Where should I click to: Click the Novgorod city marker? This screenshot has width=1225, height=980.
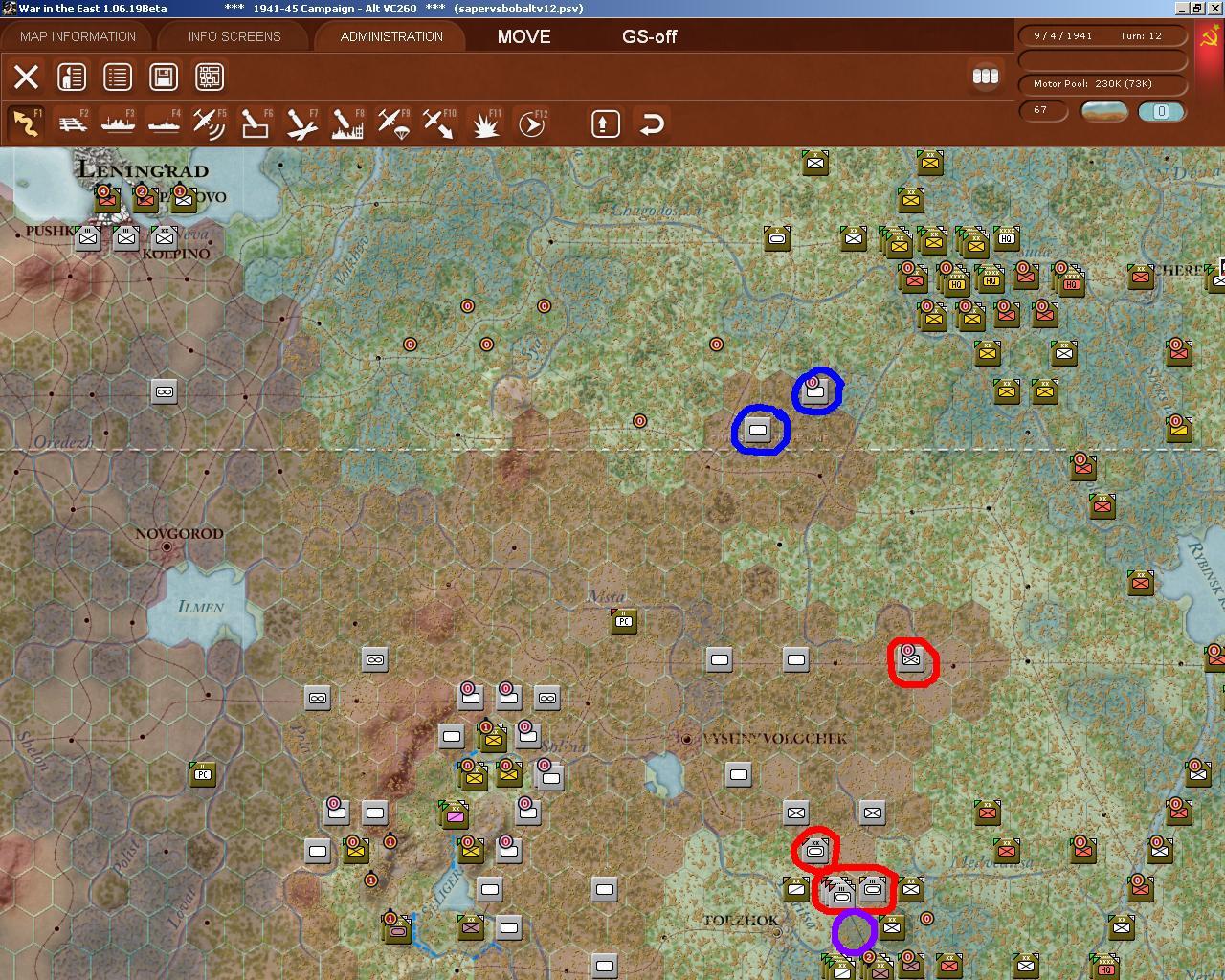pos(167,546)
